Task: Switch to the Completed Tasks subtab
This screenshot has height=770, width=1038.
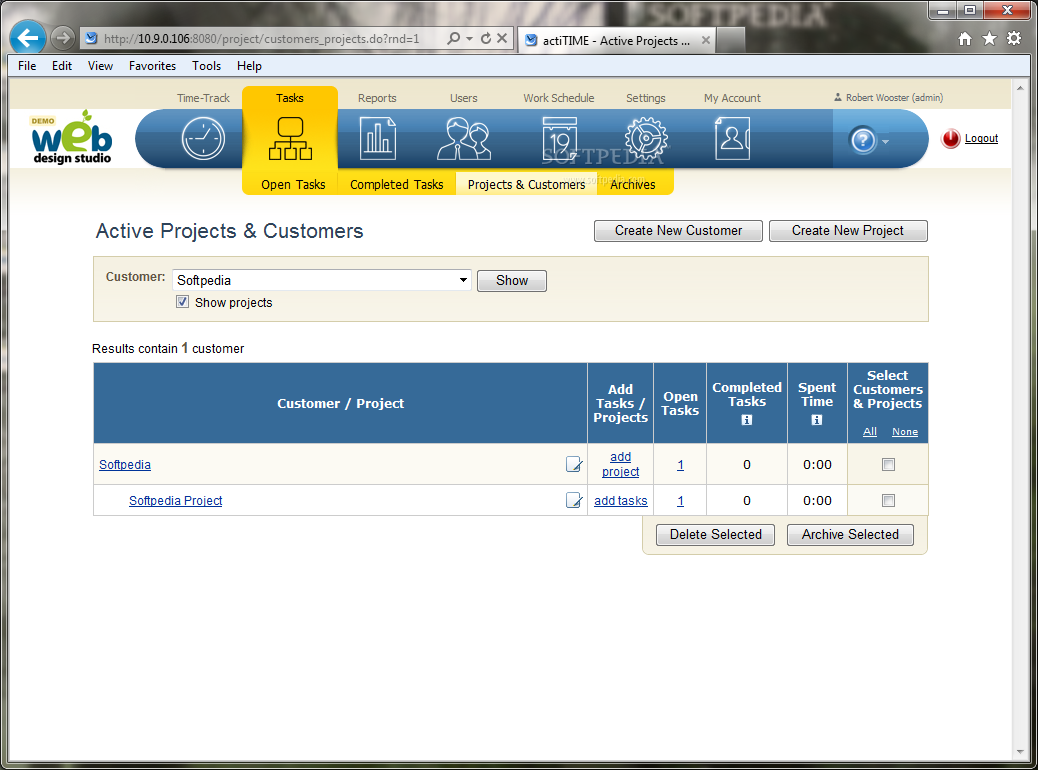Action: 397,184
